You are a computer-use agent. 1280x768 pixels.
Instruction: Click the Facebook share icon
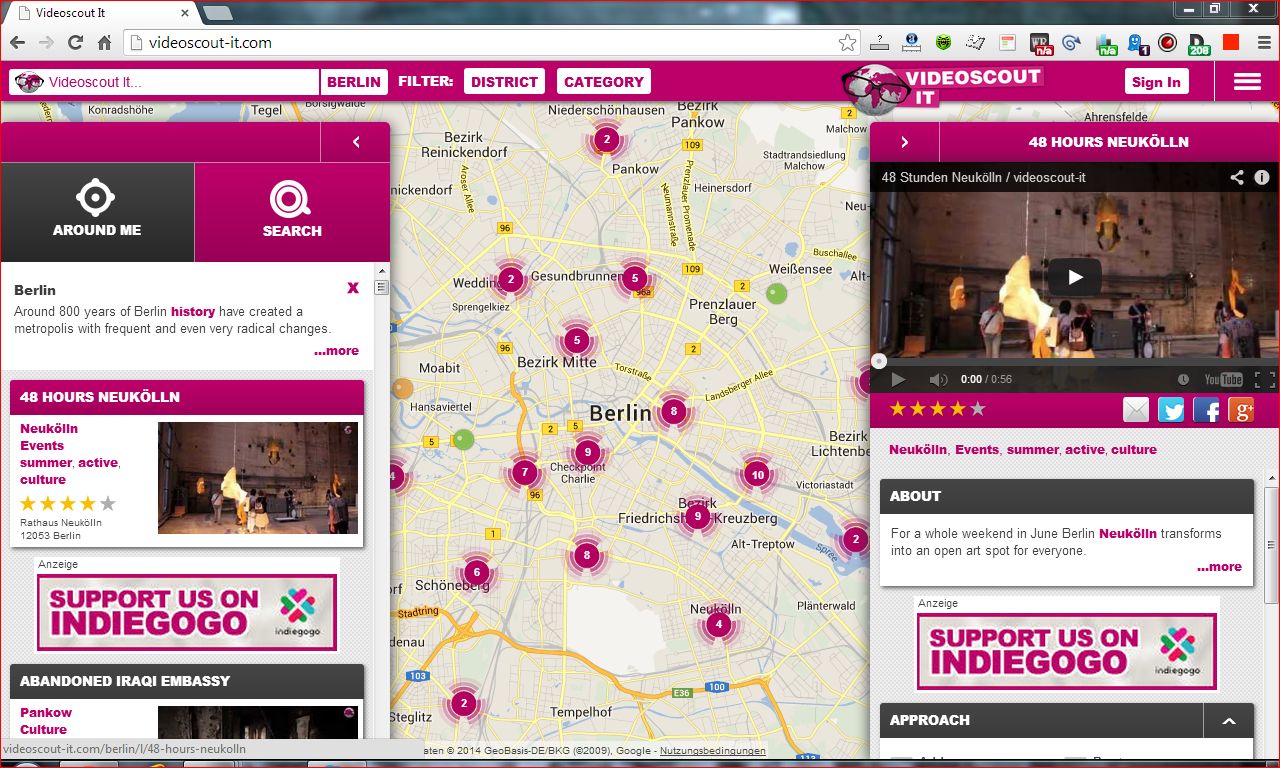click(x=1206, y=410)
